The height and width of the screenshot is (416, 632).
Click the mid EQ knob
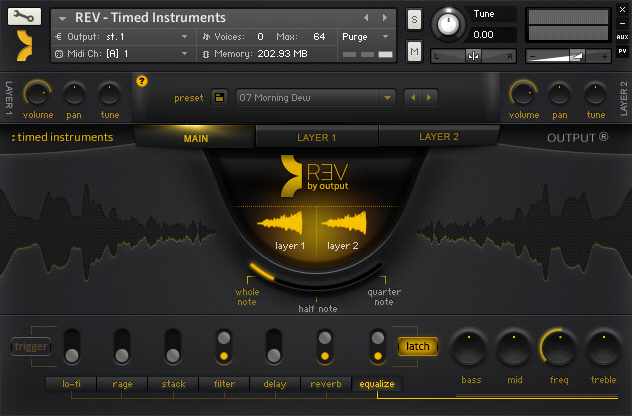(514, 347)
